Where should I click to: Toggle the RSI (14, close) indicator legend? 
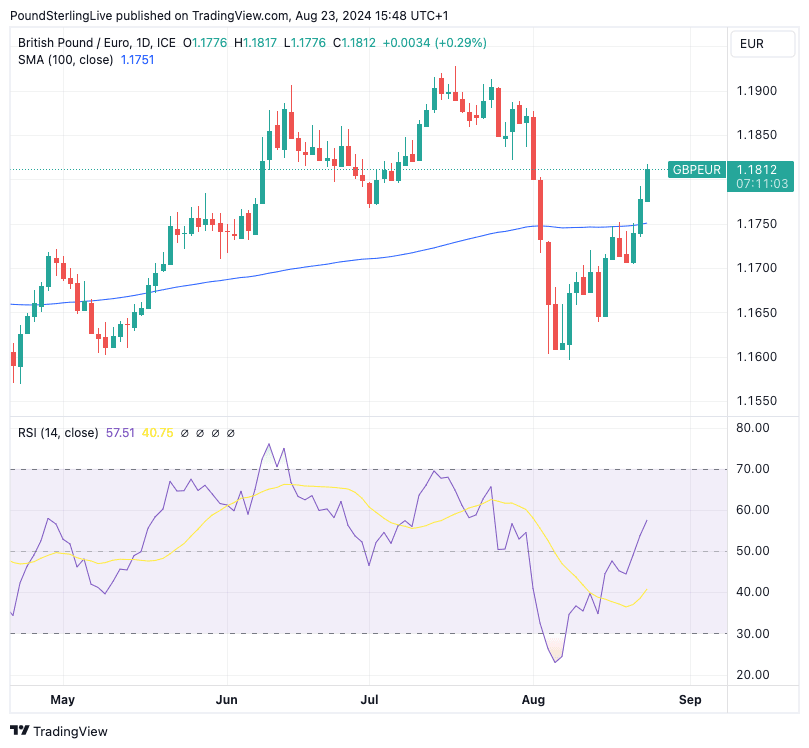click(58, 433)
